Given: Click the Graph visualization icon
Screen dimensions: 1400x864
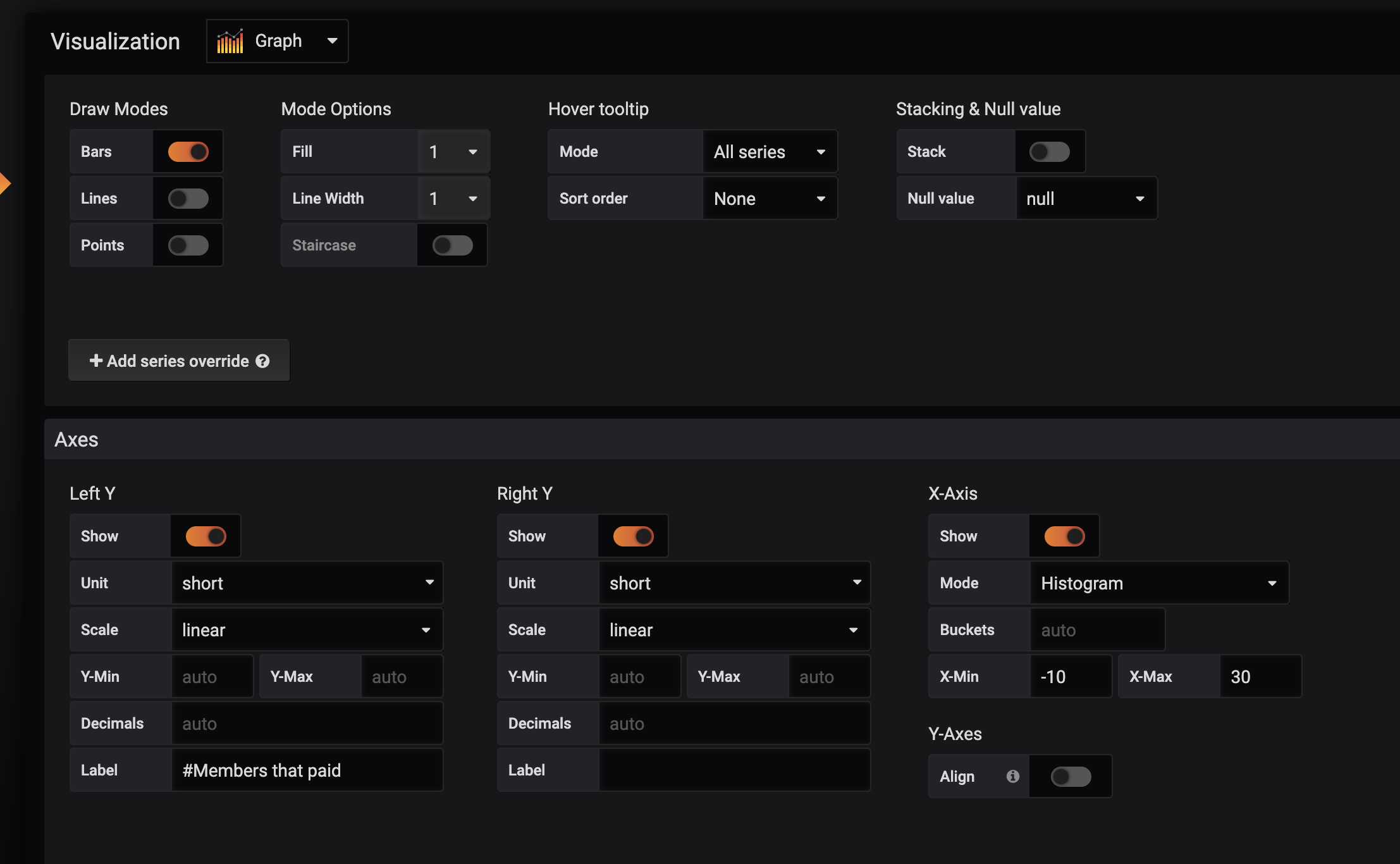Looking at the screenshot, I should 231,40.
